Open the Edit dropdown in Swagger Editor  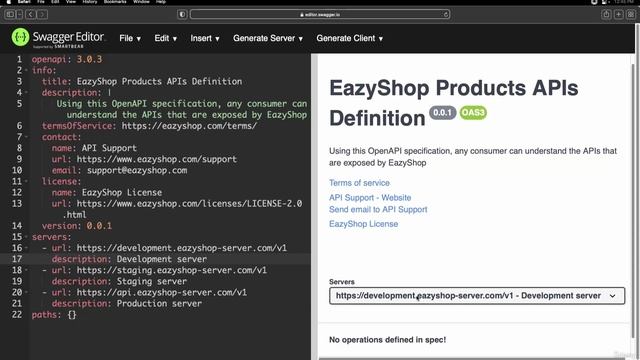click(x=165, y=38)
